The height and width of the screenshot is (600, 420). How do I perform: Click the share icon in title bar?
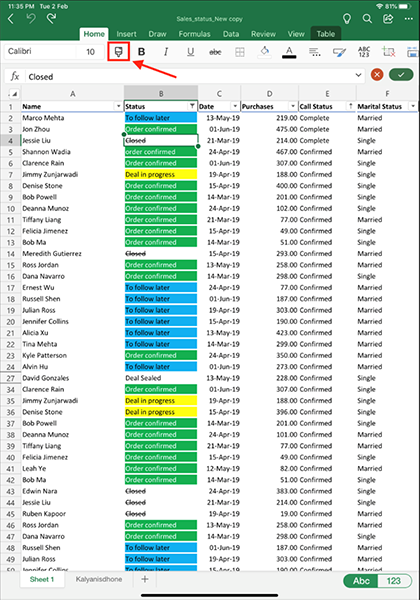(388, 19)
